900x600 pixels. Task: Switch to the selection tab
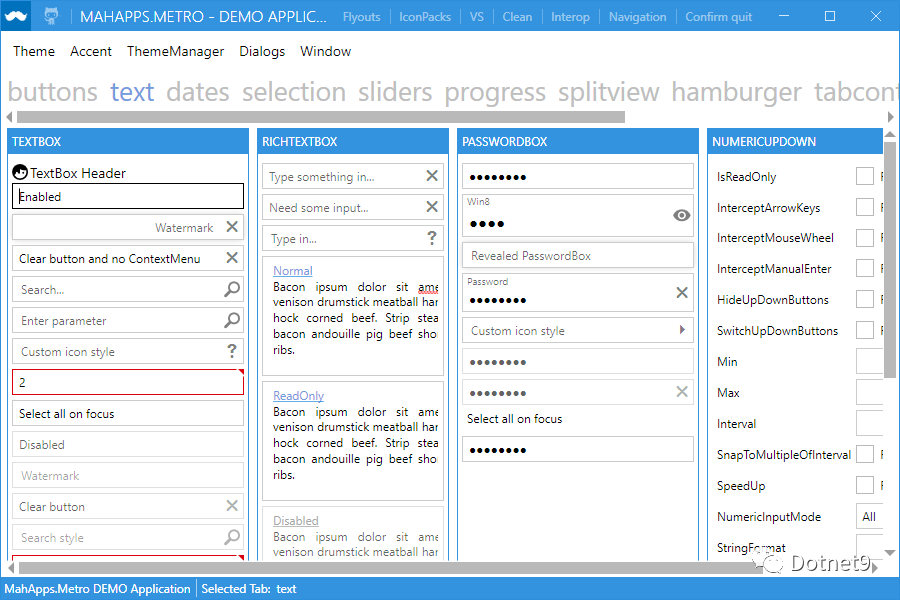coord(294,92)
